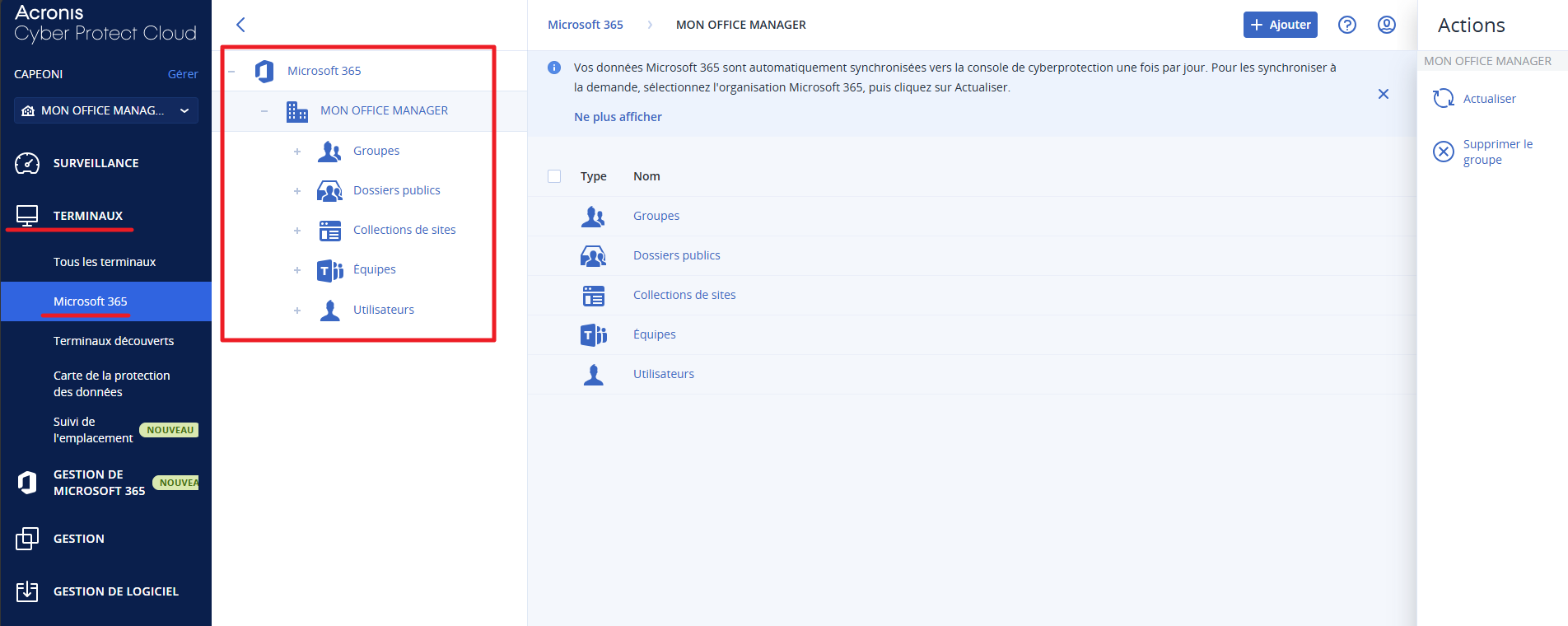The width and height of the screenshot is (1568, 626).
Task: Click the Gestion stacked squares icon
Action: click(27, 539)
